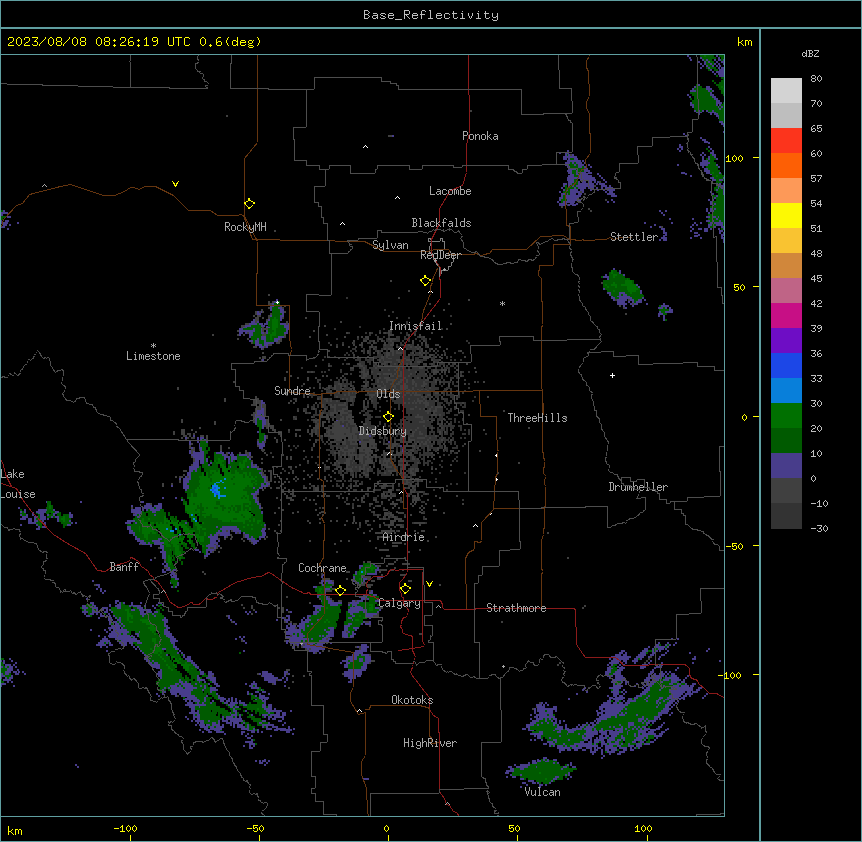Screen dimensions: 862x842
Task: Click the Lacombe town label
Action: (450, 191)
